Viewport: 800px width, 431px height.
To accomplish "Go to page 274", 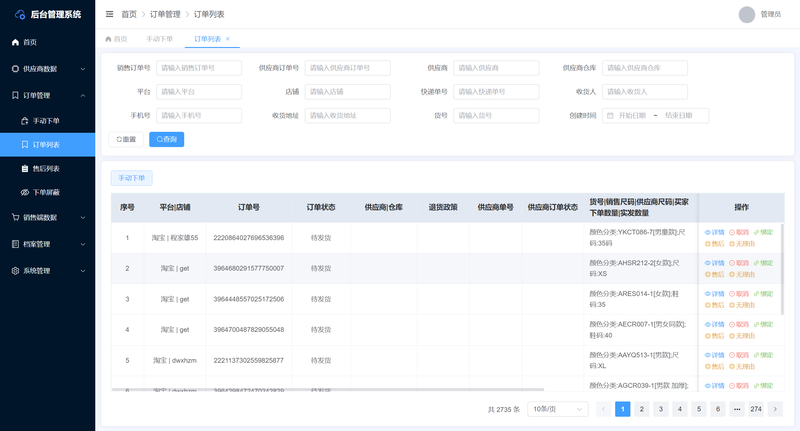I will pyautogui.click(x=756, y=409).
